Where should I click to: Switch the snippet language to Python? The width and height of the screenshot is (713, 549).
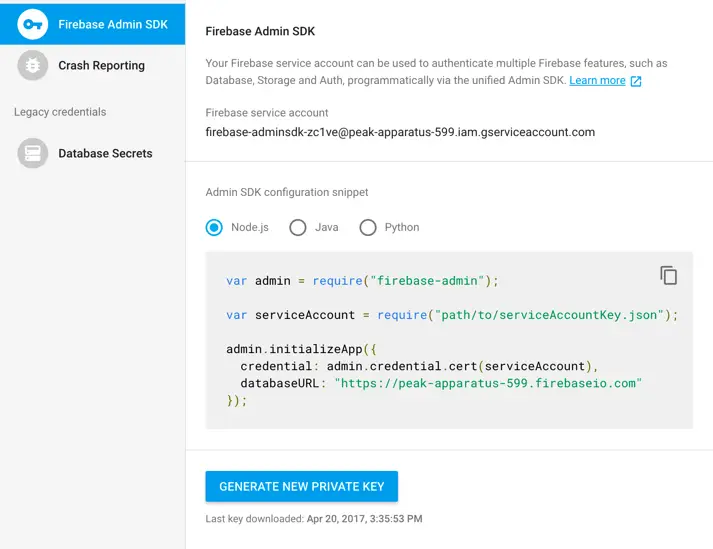[x=368, y=227]
